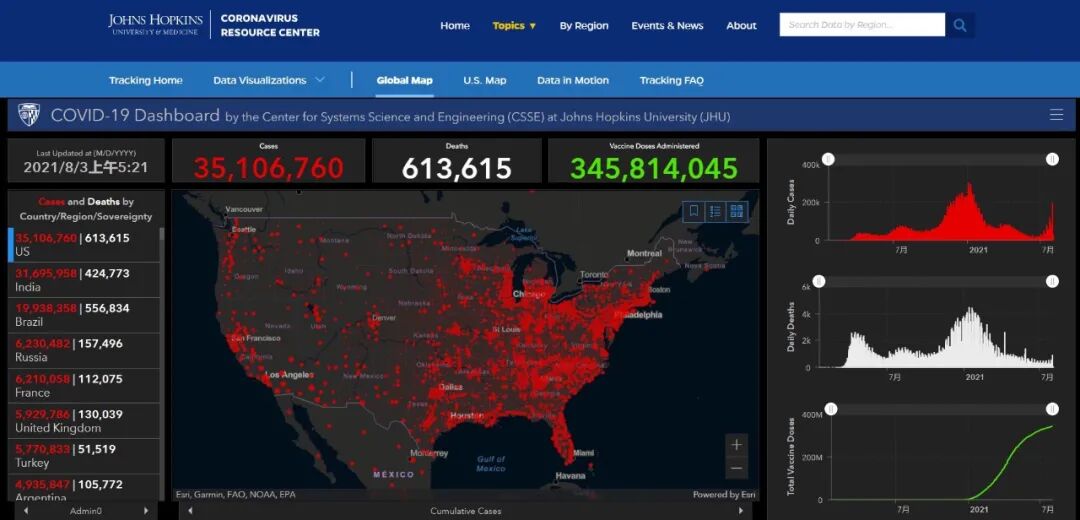
Task: Zoom out on the map
Action: [736, 468]
